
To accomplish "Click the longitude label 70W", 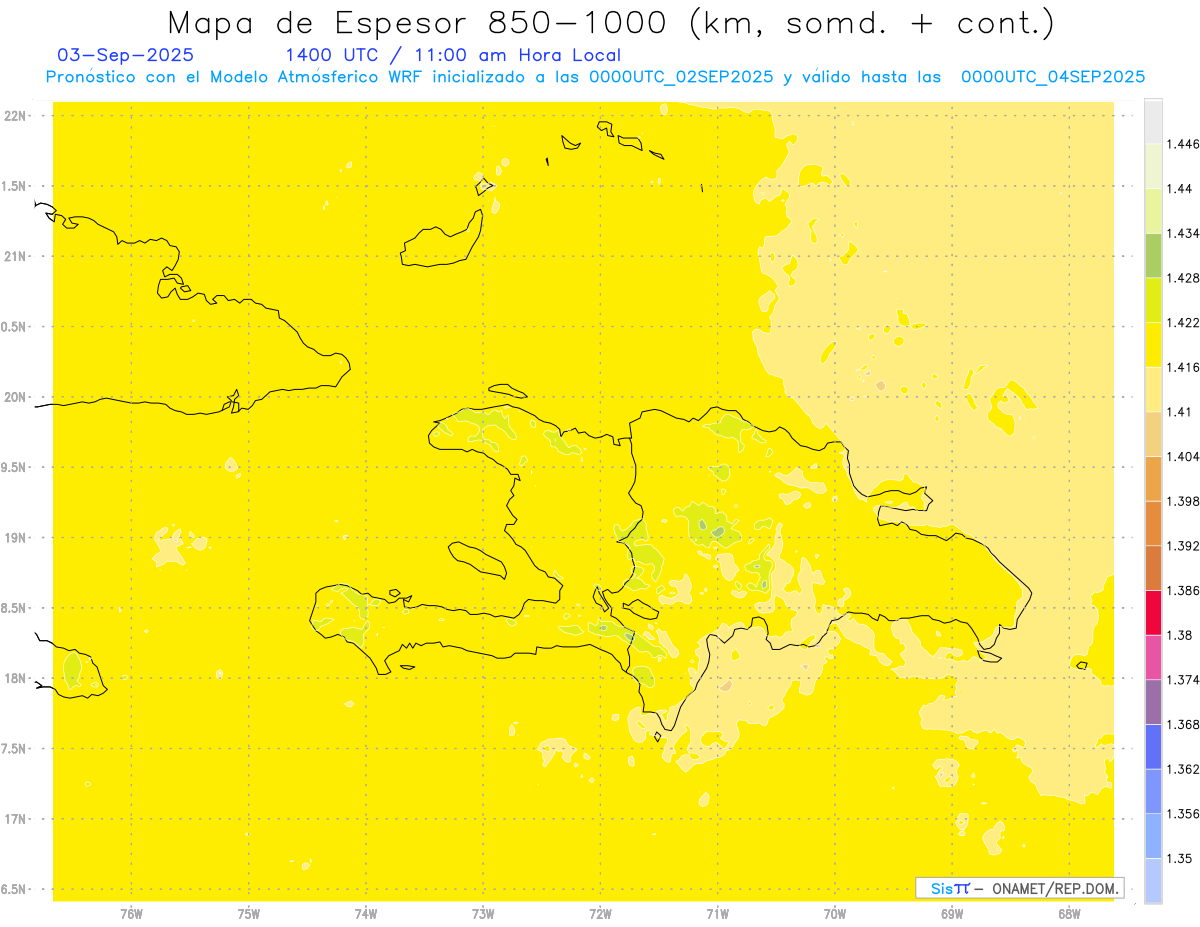I will [x=835, y=914].
